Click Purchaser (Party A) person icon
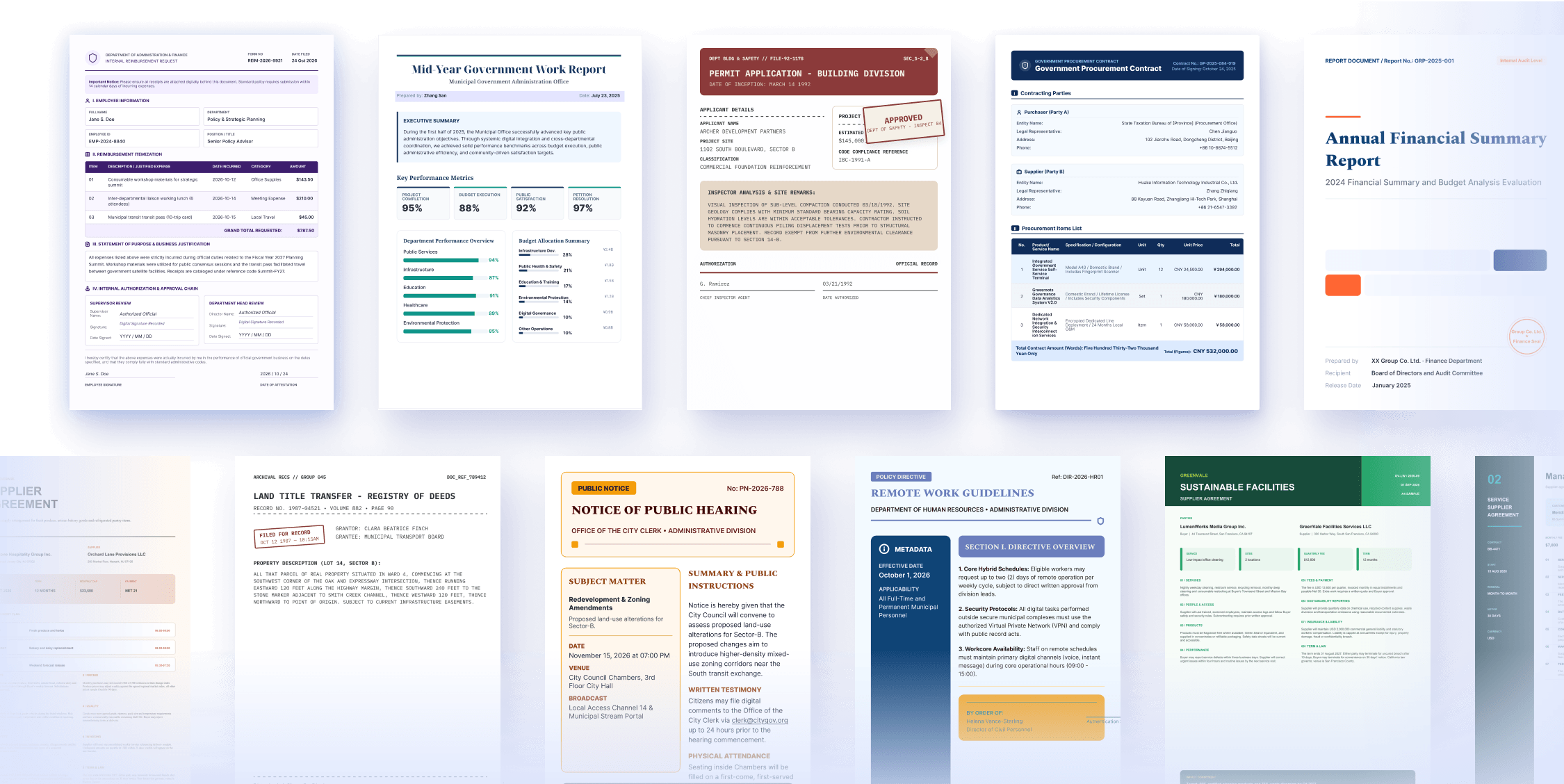This screenshot has width=1564, height=784. point(1019,112)
